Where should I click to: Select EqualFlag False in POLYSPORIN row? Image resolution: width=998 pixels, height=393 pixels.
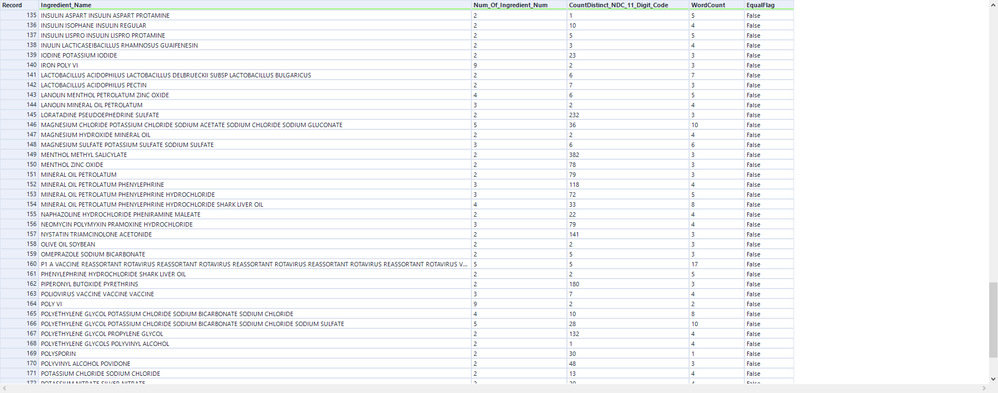coord(769,354)
